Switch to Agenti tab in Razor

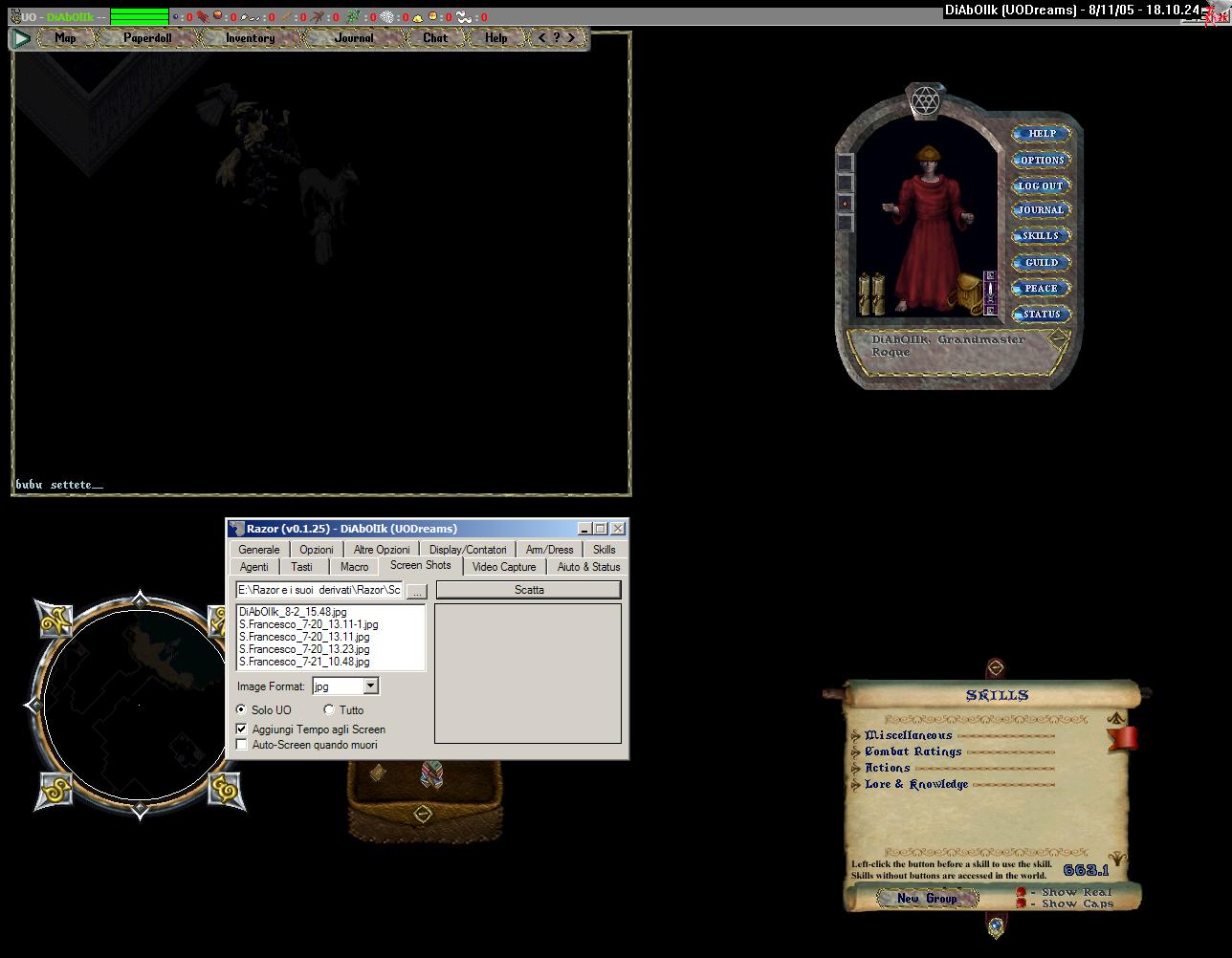(254, 567)
